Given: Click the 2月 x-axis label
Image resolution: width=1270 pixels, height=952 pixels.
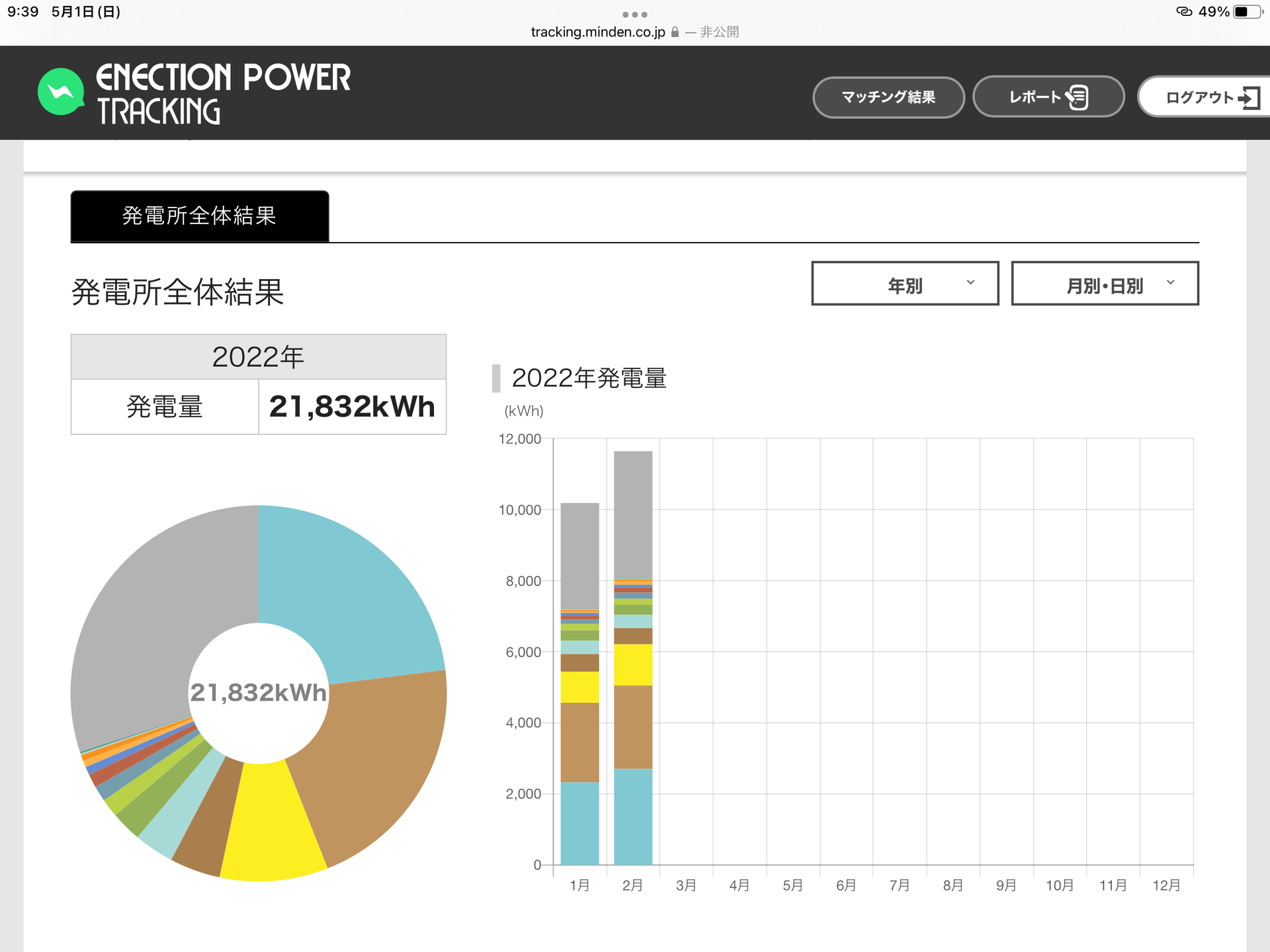Looking at the screenshot, I should coord(632,885).
